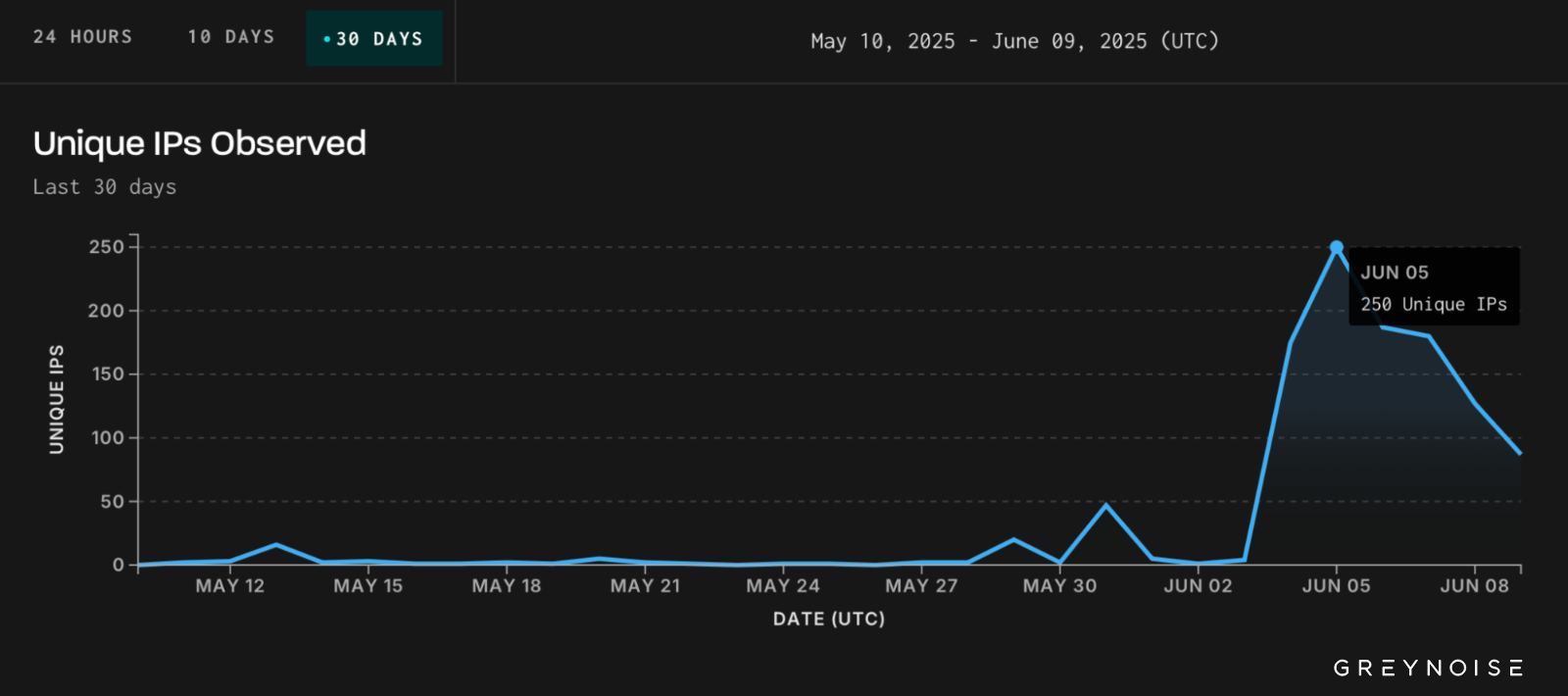Switch to the 24 HOURS tab
Image resolution: width=1568 pixels, height=696 pixels.
click(x=82, y=37)
